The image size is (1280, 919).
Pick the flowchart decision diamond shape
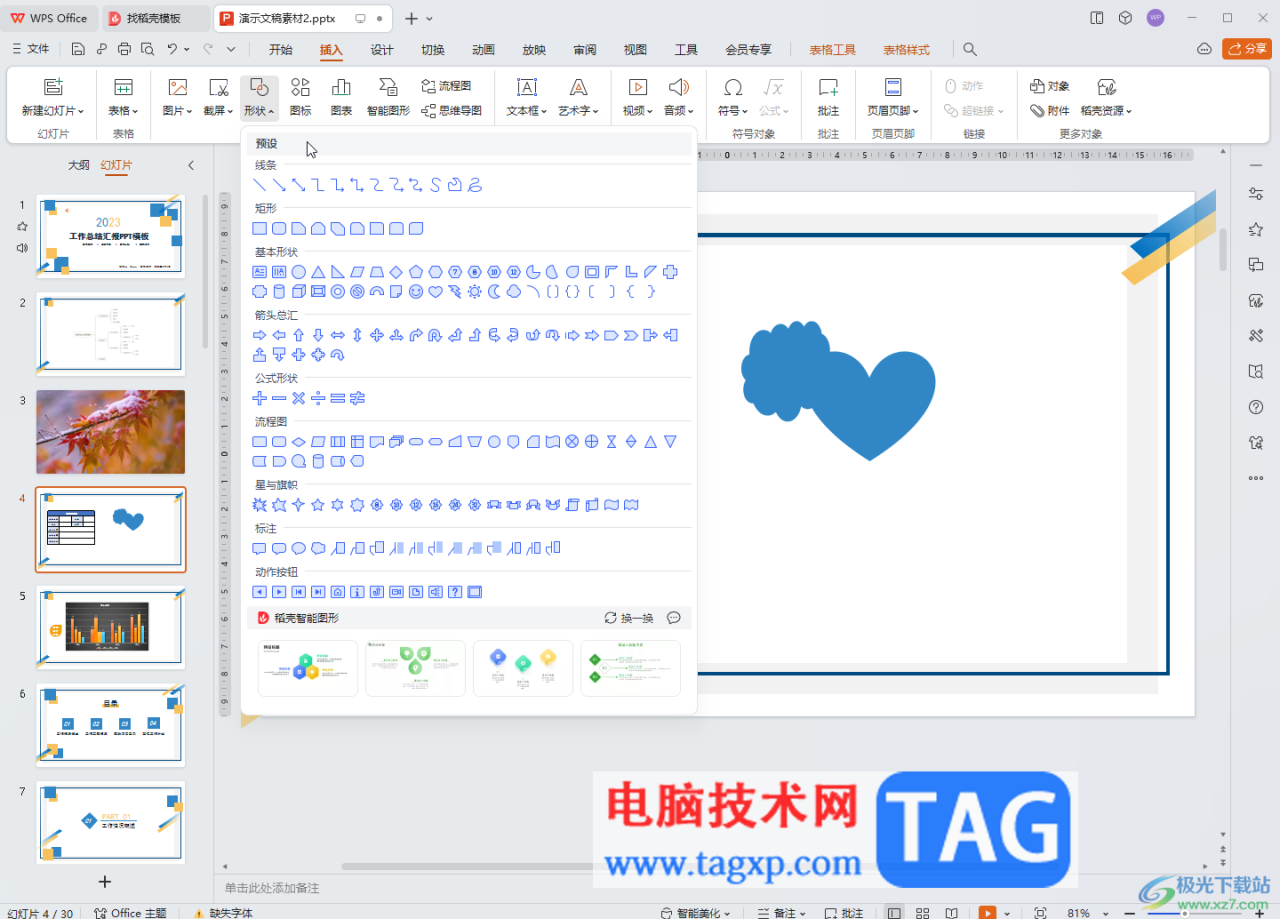(298, 441)
